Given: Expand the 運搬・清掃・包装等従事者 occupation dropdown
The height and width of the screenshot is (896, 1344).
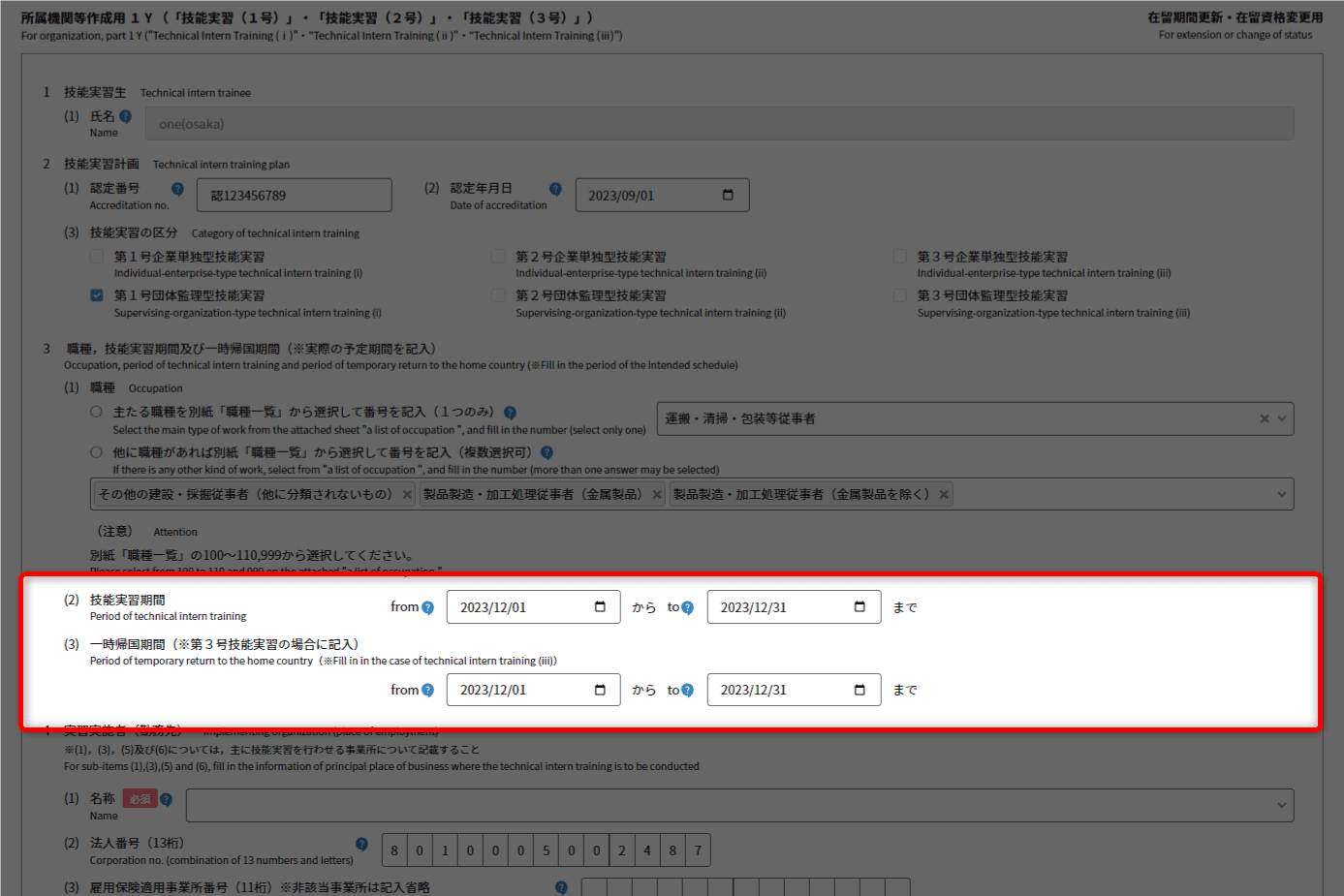Looking at the screenshot, I should 1282,418.
